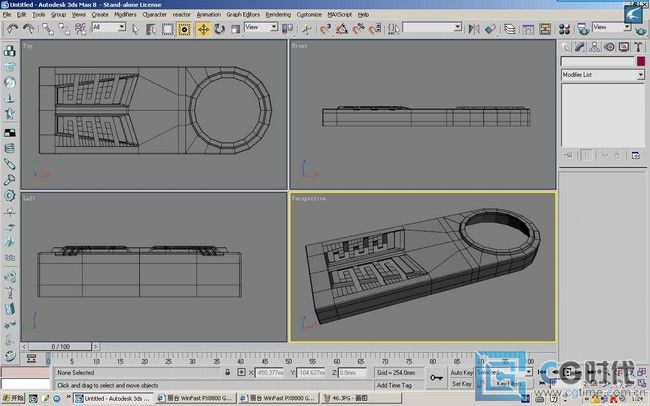This screenshot has height=406, width=650.
Task: Open the Layer Manager
Action: point(509,29)
